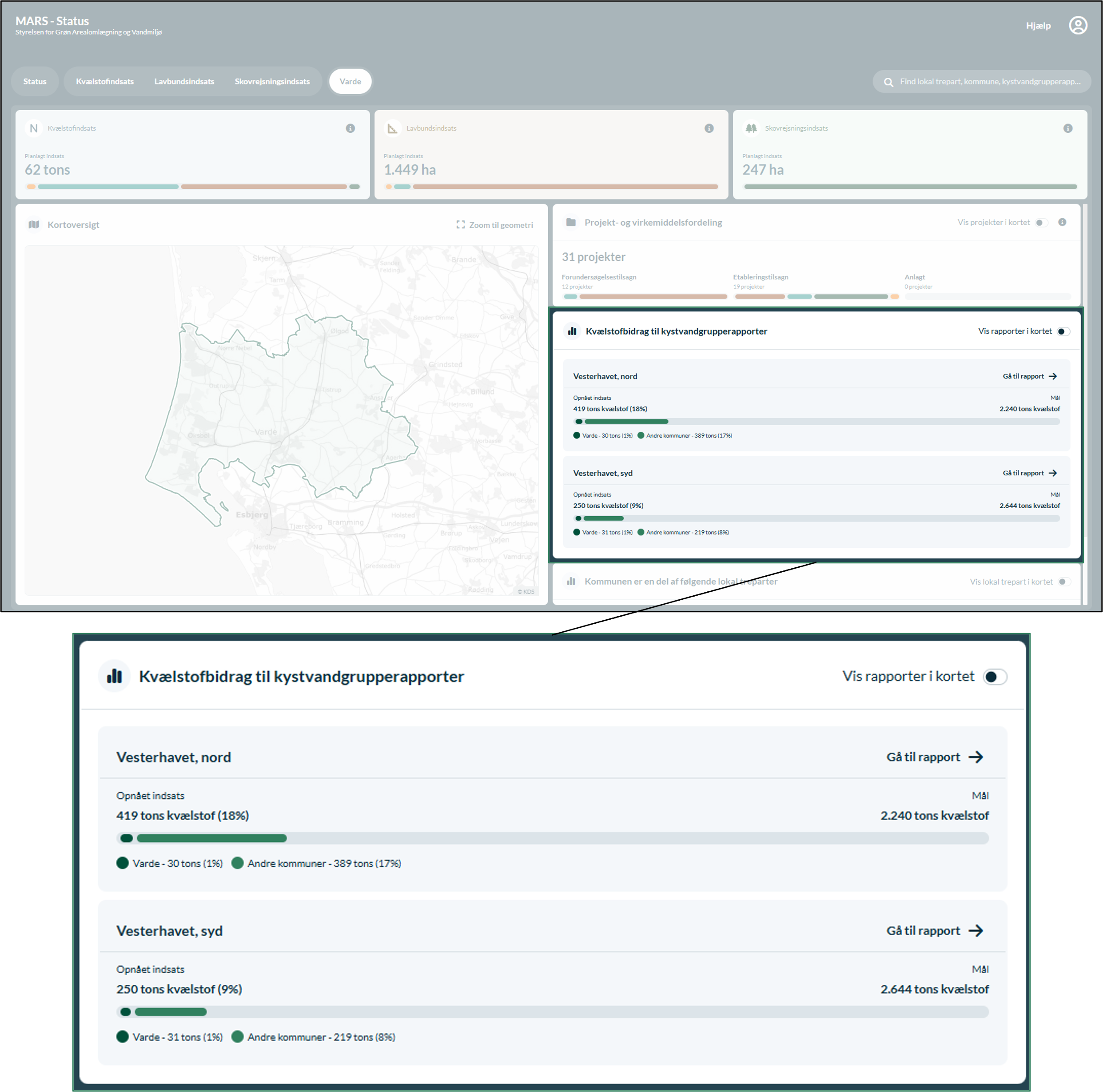The image size is (1103, 1092).
Task: Click Vesterhavet, syd progress bar in dashboard panel
Action: (x=816, y=518)
